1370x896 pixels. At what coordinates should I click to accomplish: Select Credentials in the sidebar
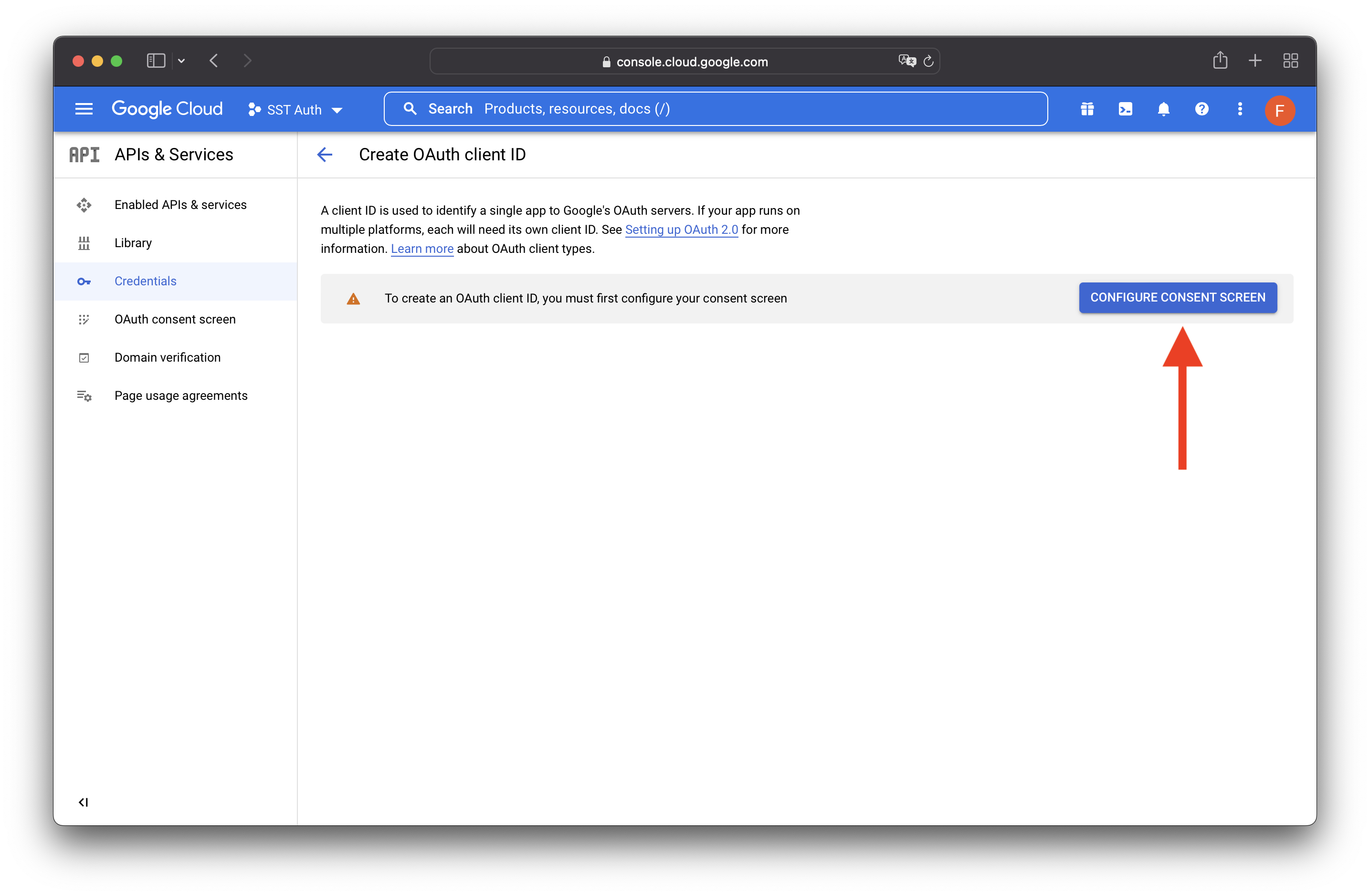click(176, 281)
